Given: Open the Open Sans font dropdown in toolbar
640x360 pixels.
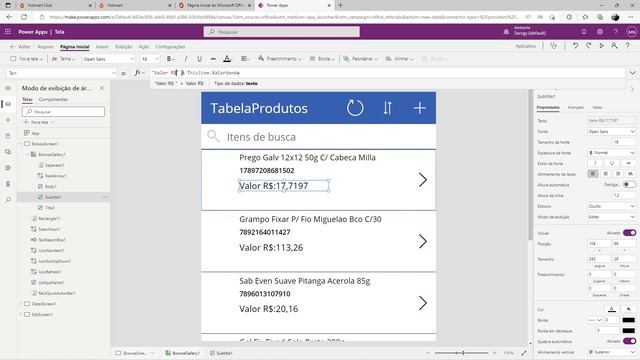Looking at the screenshot, I should 108,59.
